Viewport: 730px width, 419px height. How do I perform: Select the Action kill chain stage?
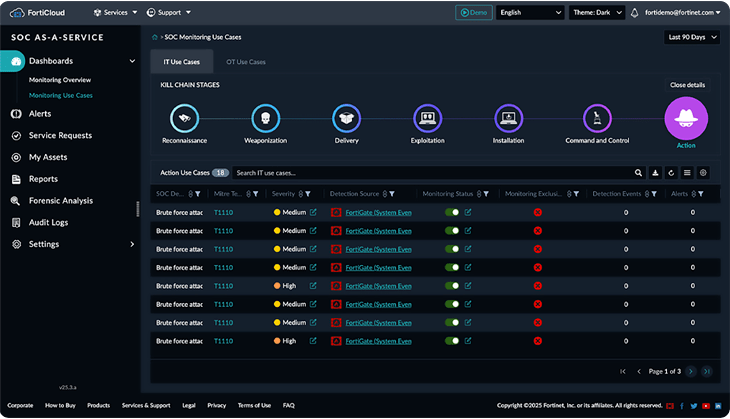pos(686,118)
